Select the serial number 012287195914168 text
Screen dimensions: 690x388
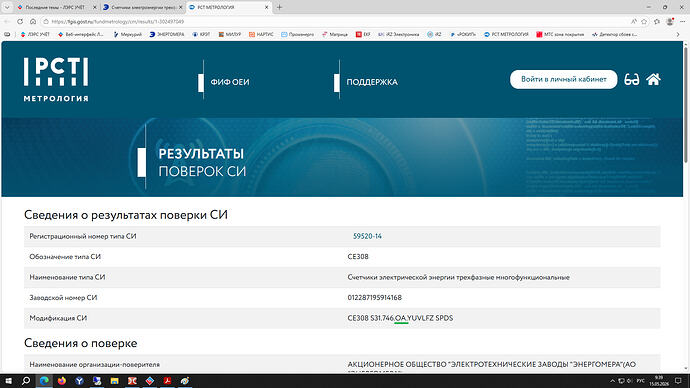(x=374, y=298)
